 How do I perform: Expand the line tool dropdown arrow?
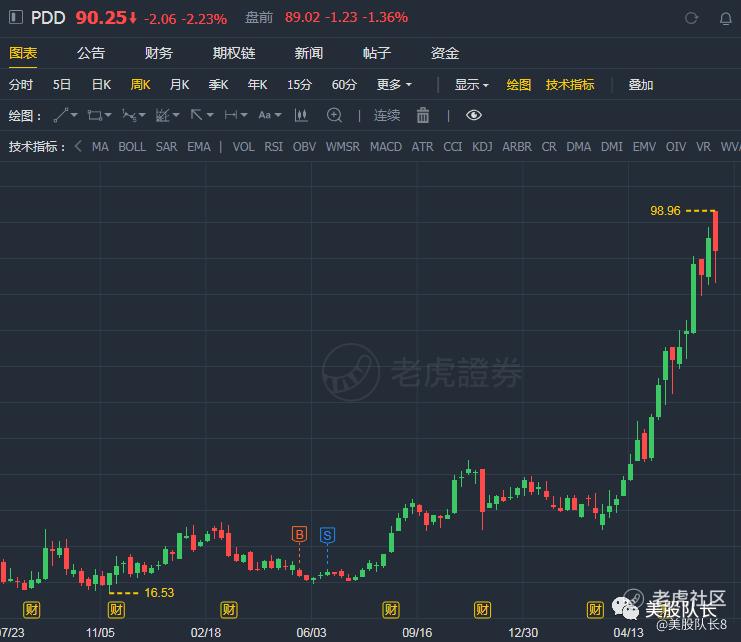point(74,115)
